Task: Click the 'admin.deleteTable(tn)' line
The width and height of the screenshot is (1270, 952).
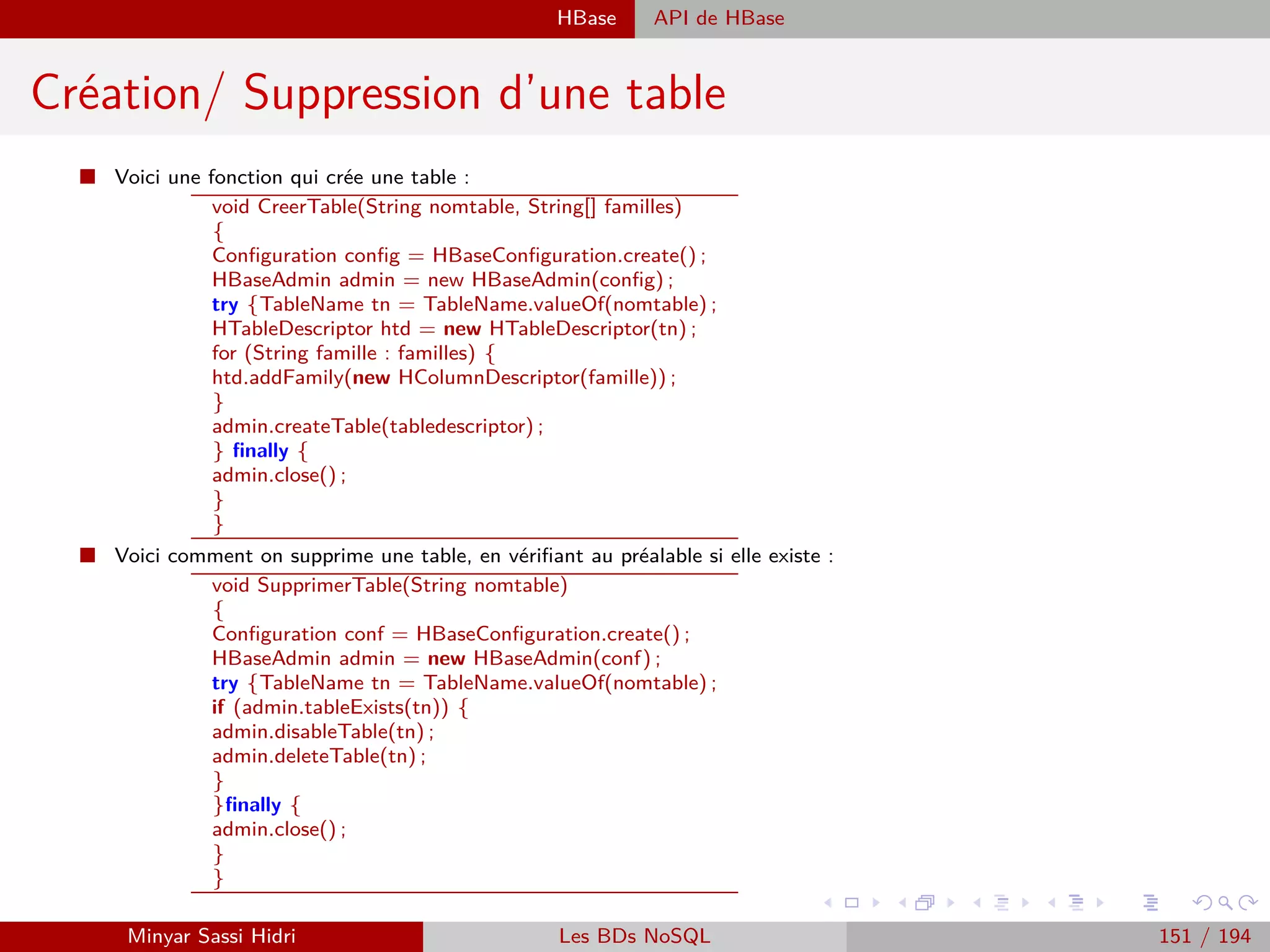Action: coord(319,756)
